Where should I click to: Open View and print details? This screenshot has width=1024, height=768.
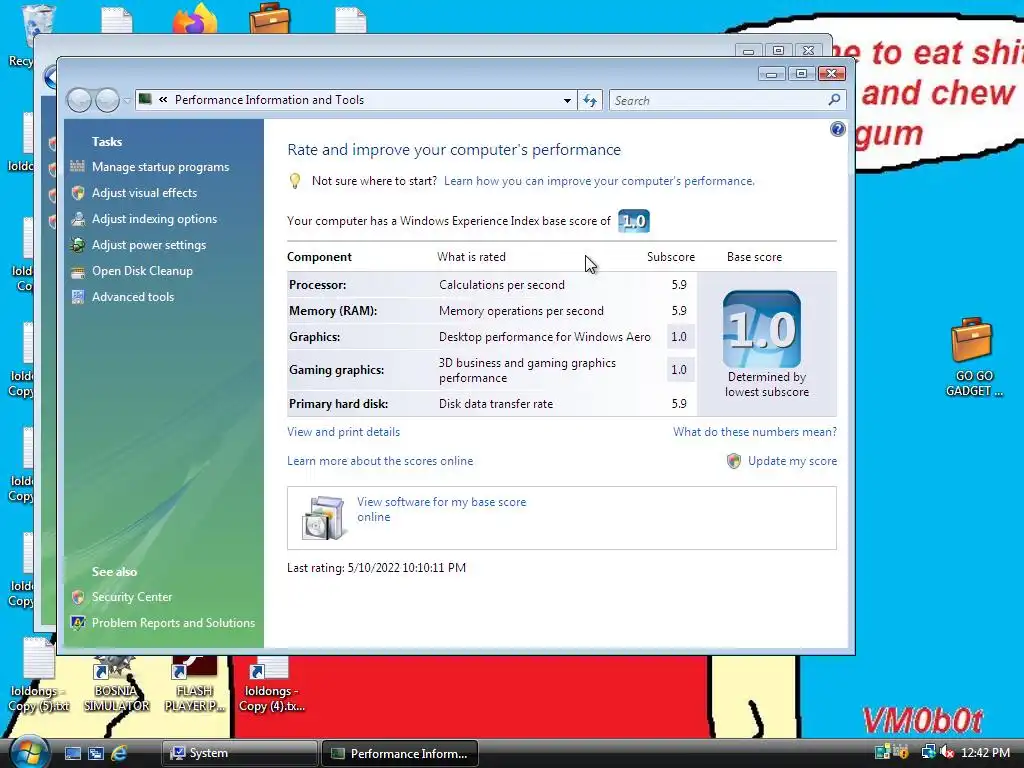click(x=344, y=432)
